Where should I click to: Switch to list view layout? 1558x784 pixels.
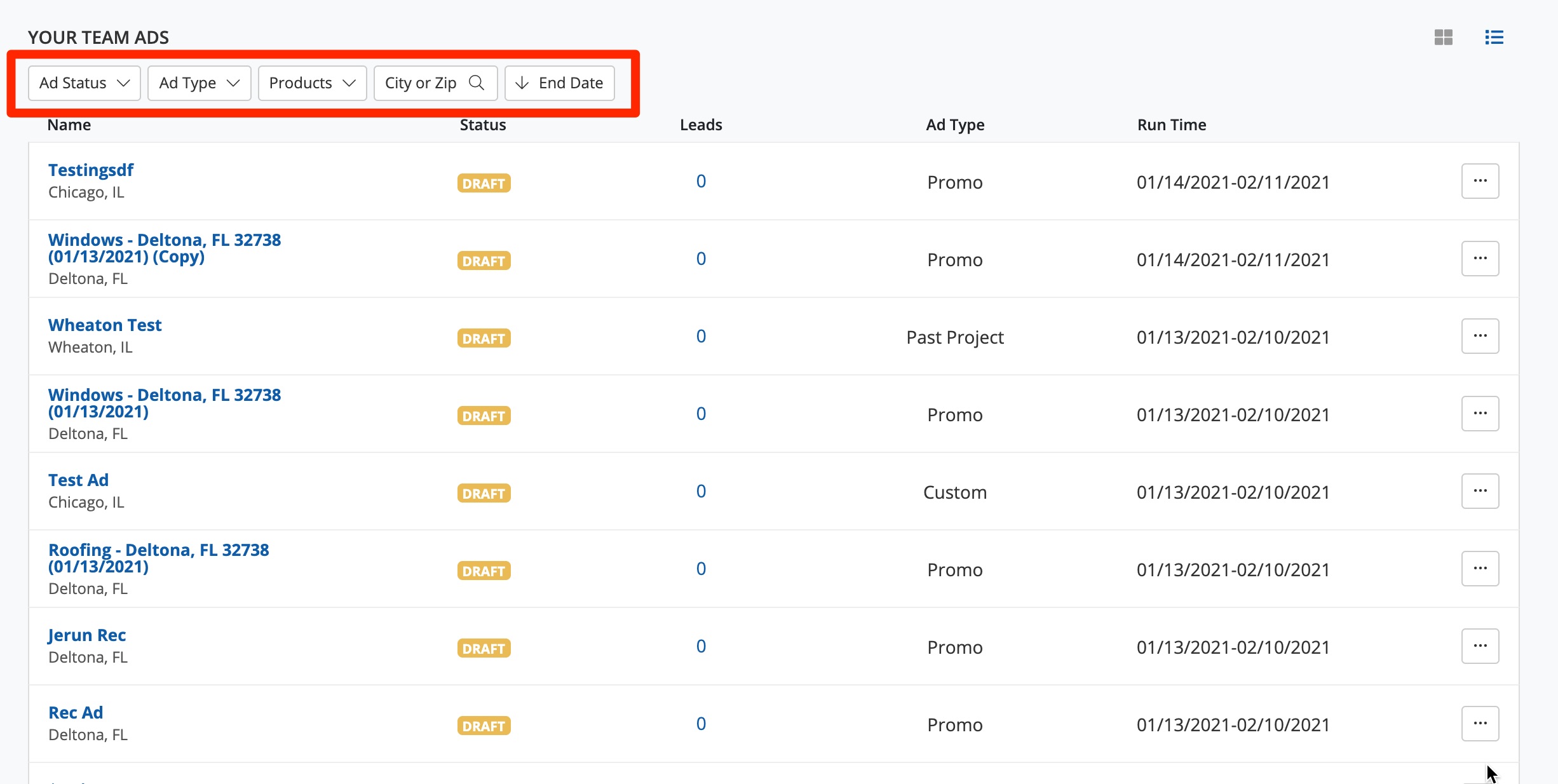click(x=1494, y=37)
